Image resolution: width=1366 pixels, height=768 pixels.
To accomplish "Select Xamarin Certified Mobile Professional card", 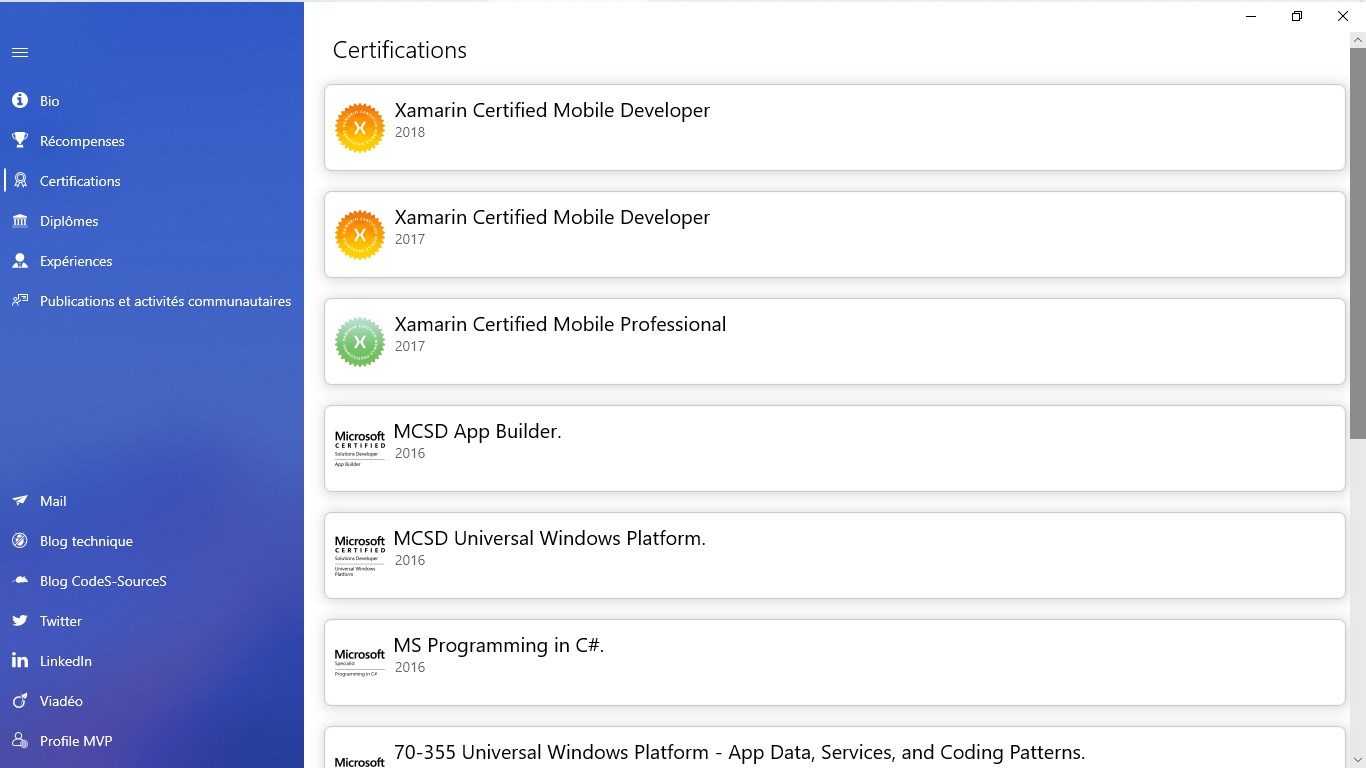I will (x=834, y=341).
